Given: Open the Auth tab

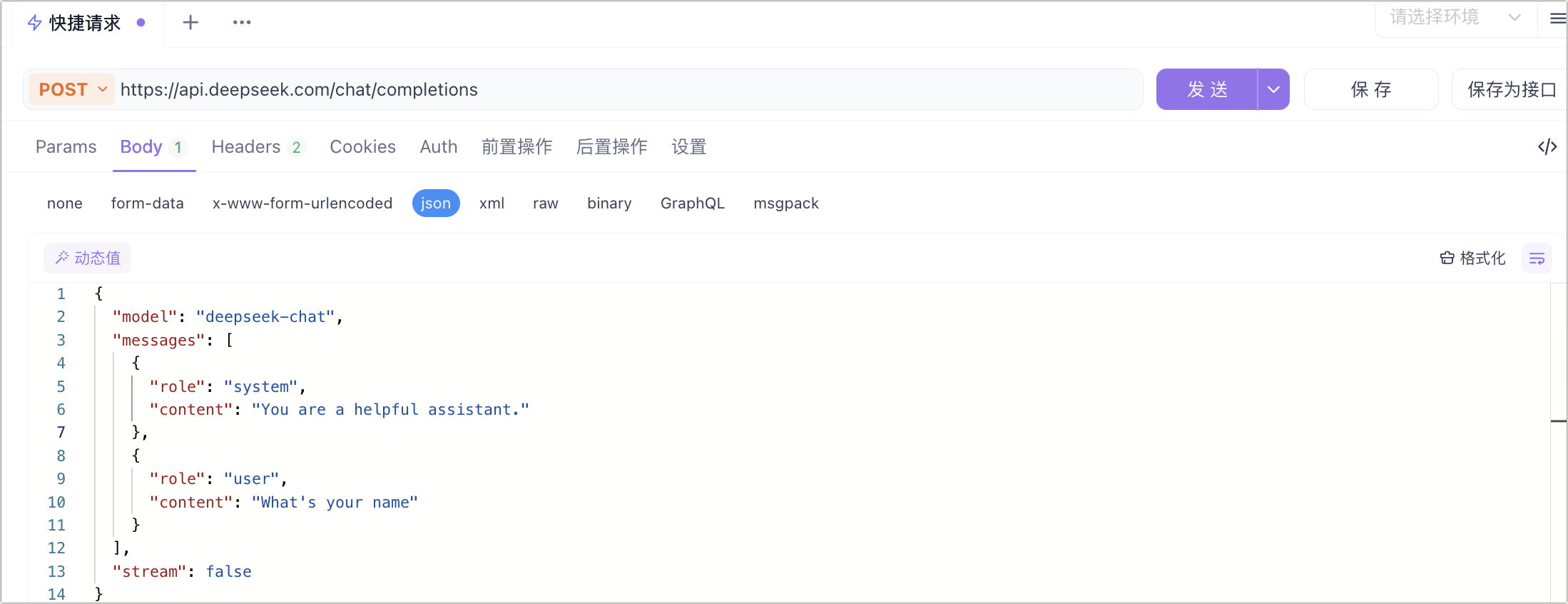Looking at the screenshot, I should coord(439,147).
